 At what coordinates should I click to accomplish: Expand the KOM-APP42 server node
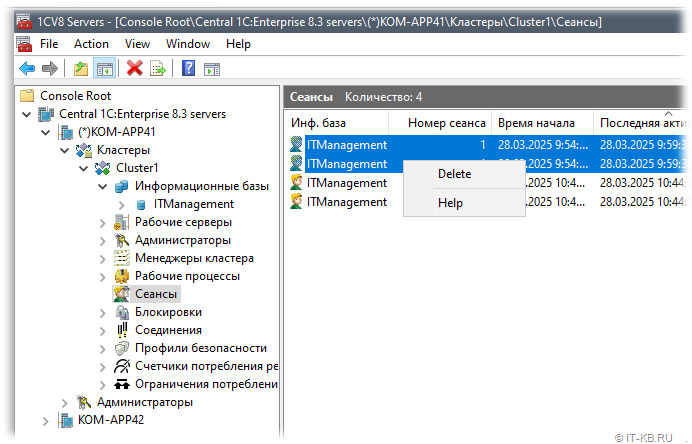click(x=45, y=421)
